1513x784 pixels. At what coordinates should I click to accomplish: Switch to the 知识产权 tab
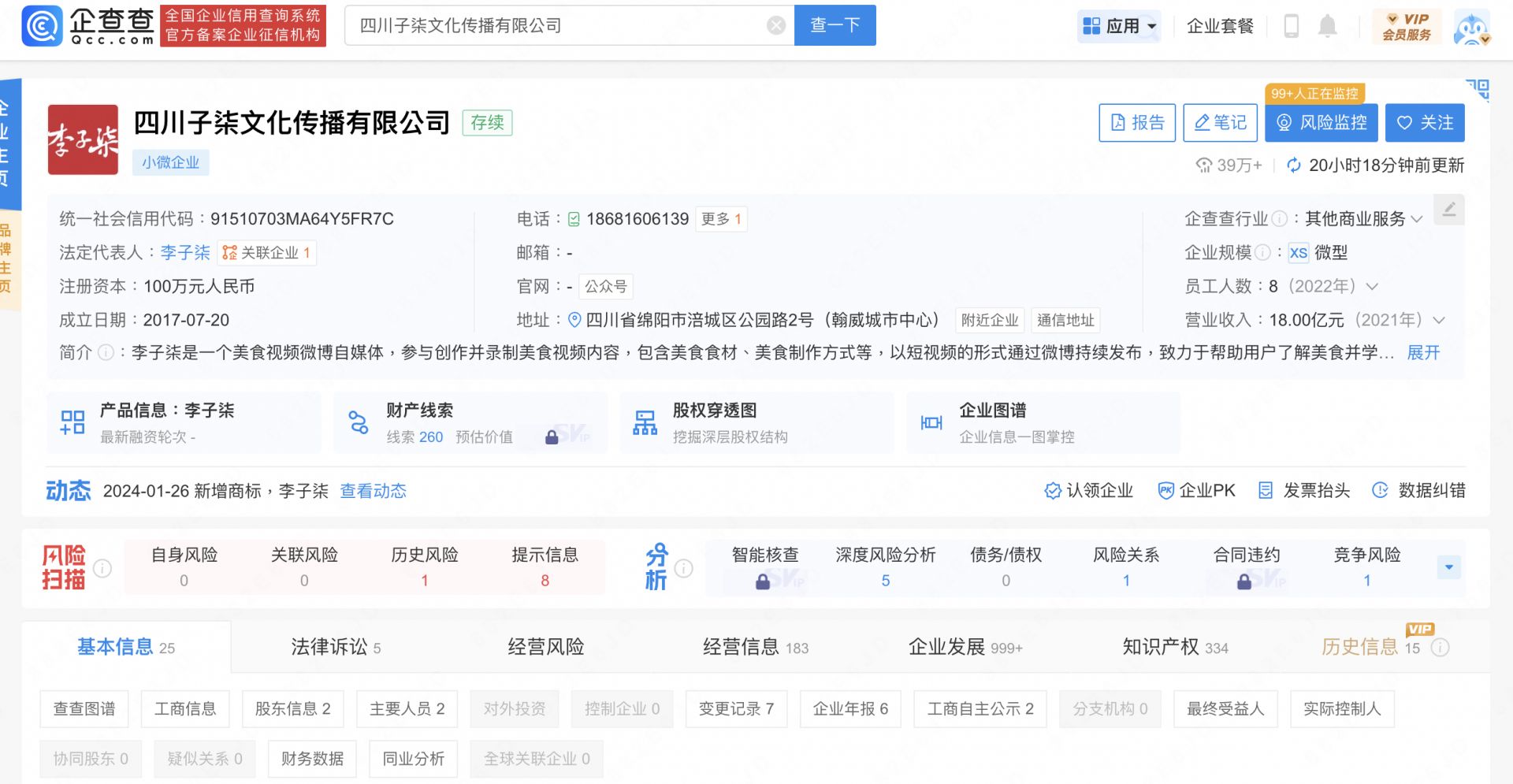click(1175, 647)
